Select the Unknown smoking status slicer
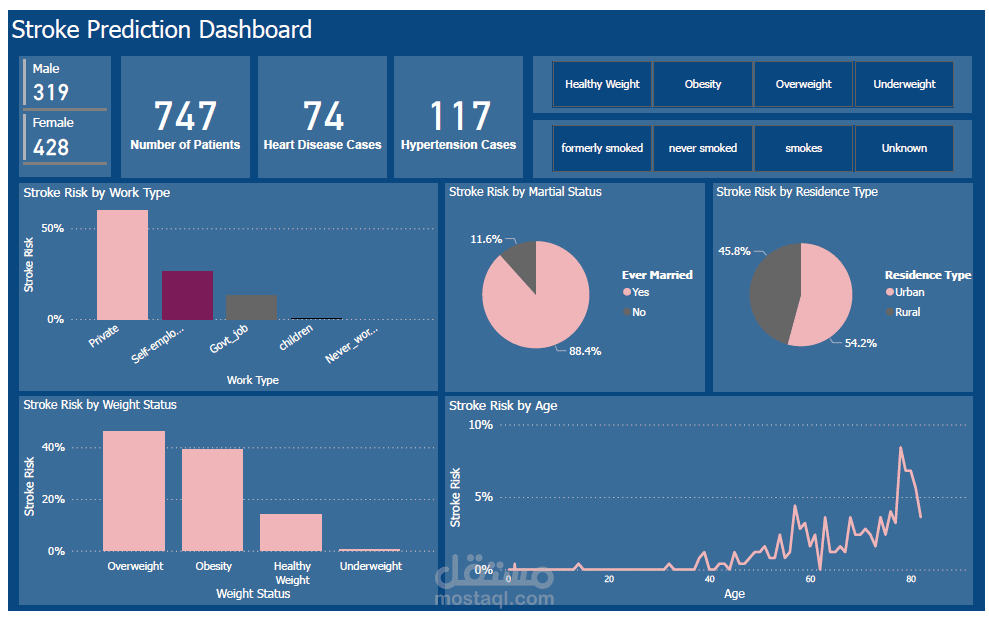Image resolution: width=989 pixels, height=621 pixels. click(x=904, y=148)
